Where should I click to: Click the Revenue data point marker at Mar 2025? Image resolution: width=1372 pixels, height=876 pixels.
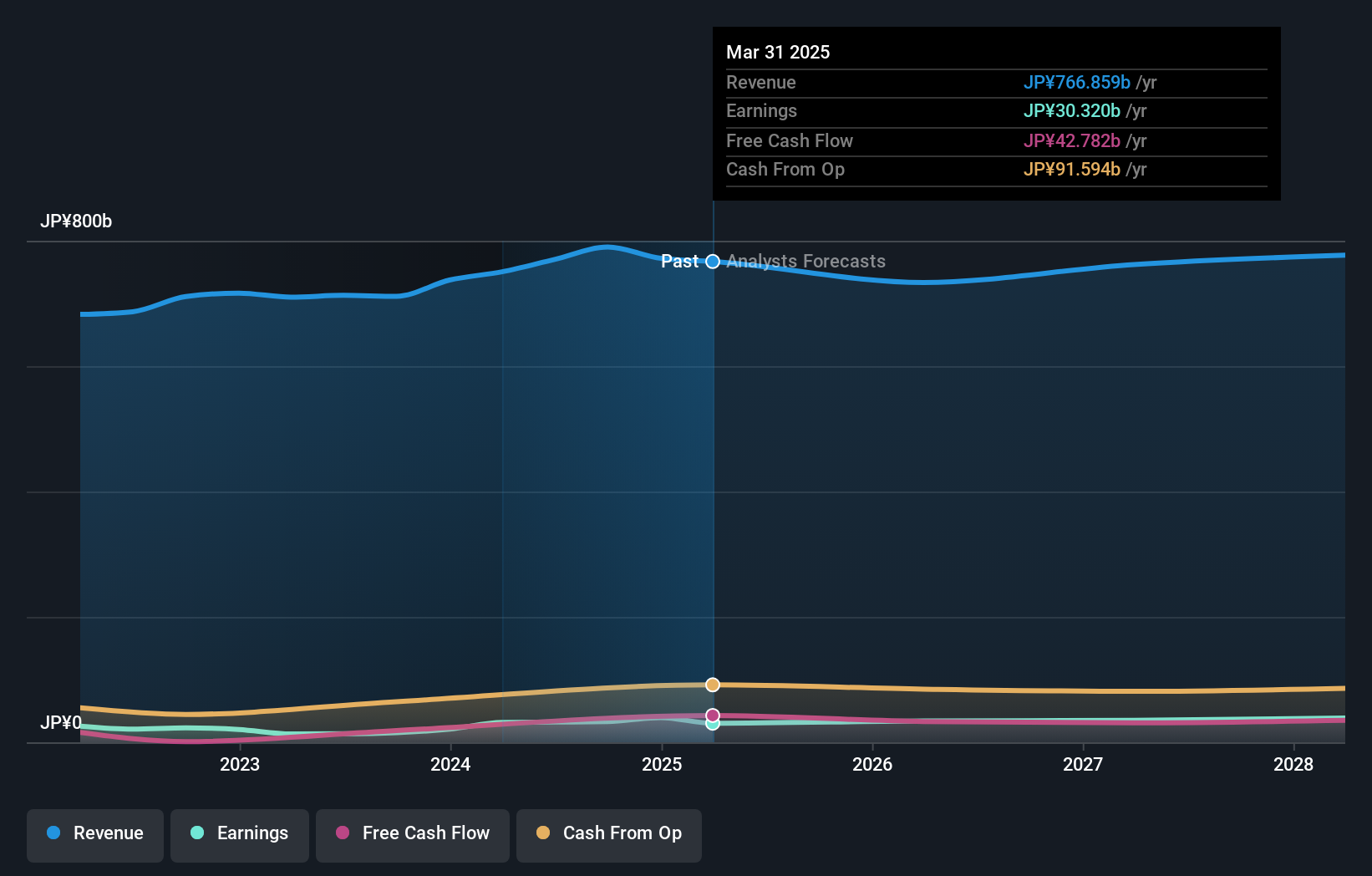pyautogui.click(x=713, y=262)
